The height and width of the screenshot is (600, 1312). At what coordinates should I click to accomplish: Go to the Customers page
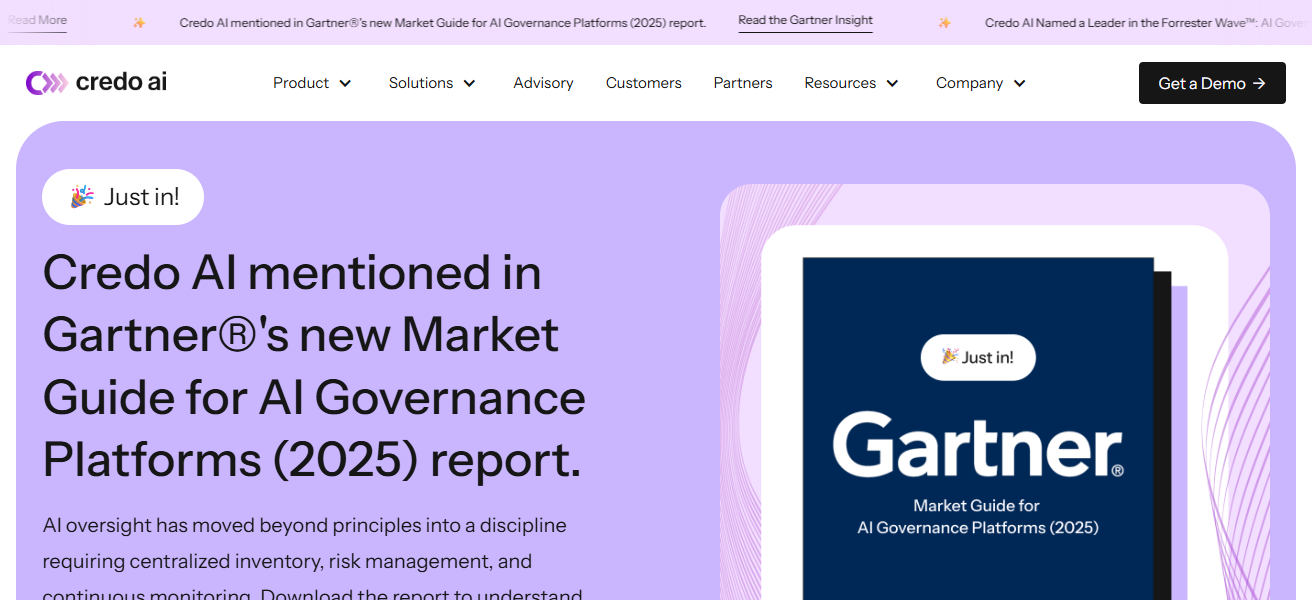[x=643, y=83]
